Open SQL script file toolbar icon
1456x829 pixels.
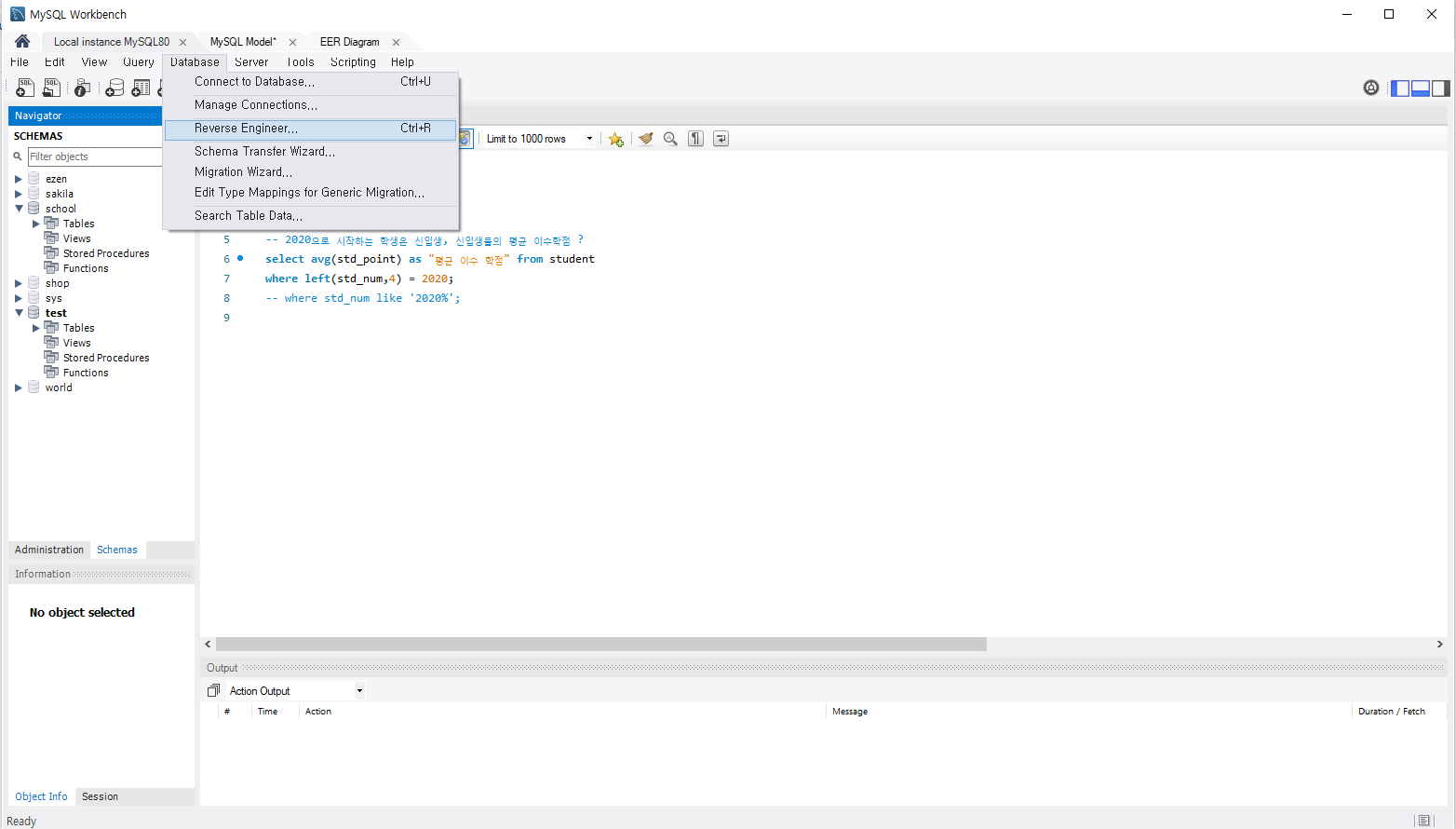[52, 88]
